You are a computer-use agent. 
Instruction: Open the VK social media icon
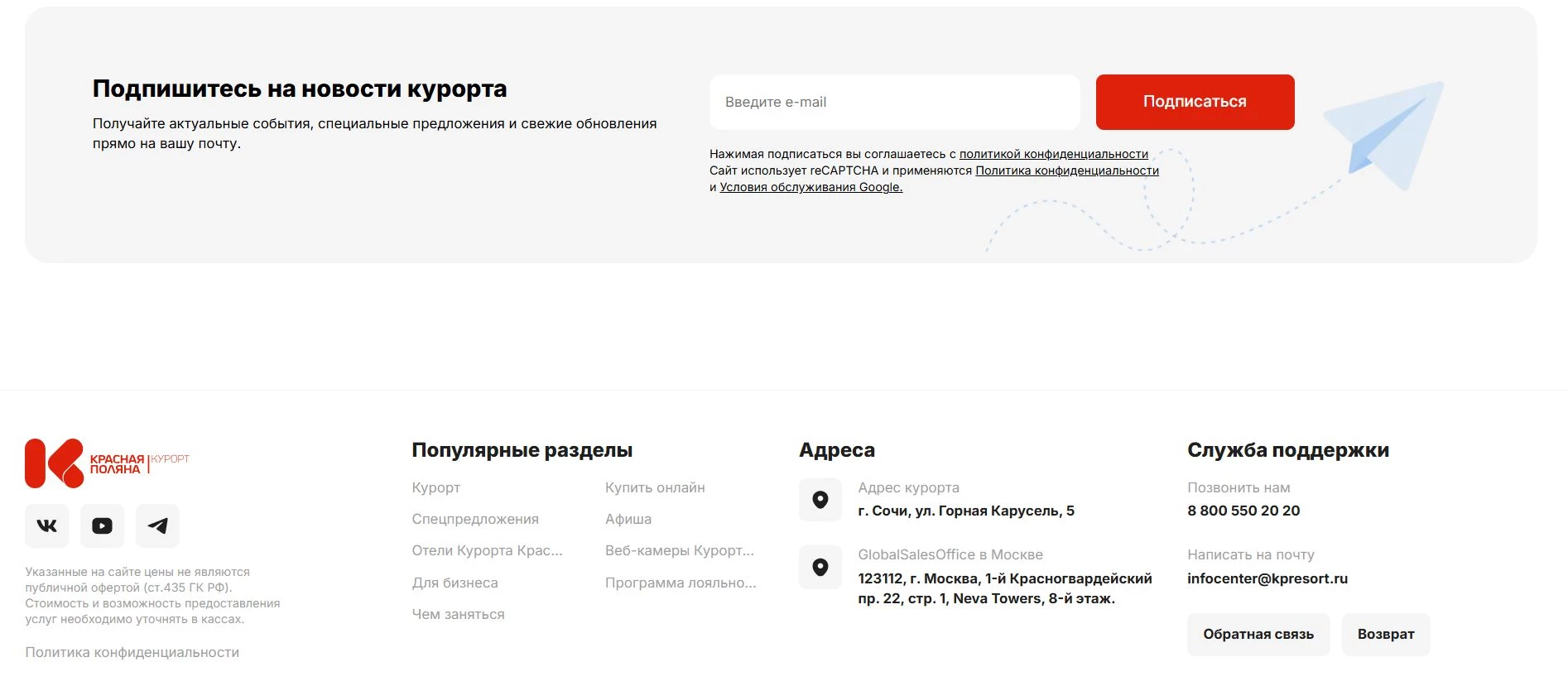pyautogui.click(x=47, y=526)
